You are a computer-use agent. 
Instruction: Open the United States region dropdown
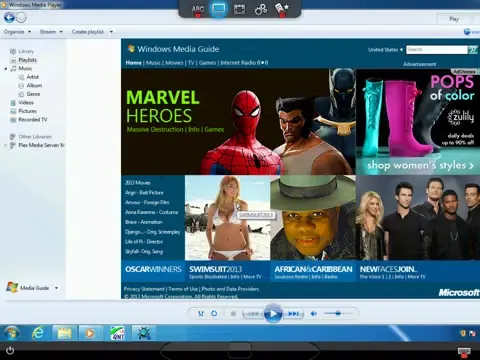coord(385,50)
